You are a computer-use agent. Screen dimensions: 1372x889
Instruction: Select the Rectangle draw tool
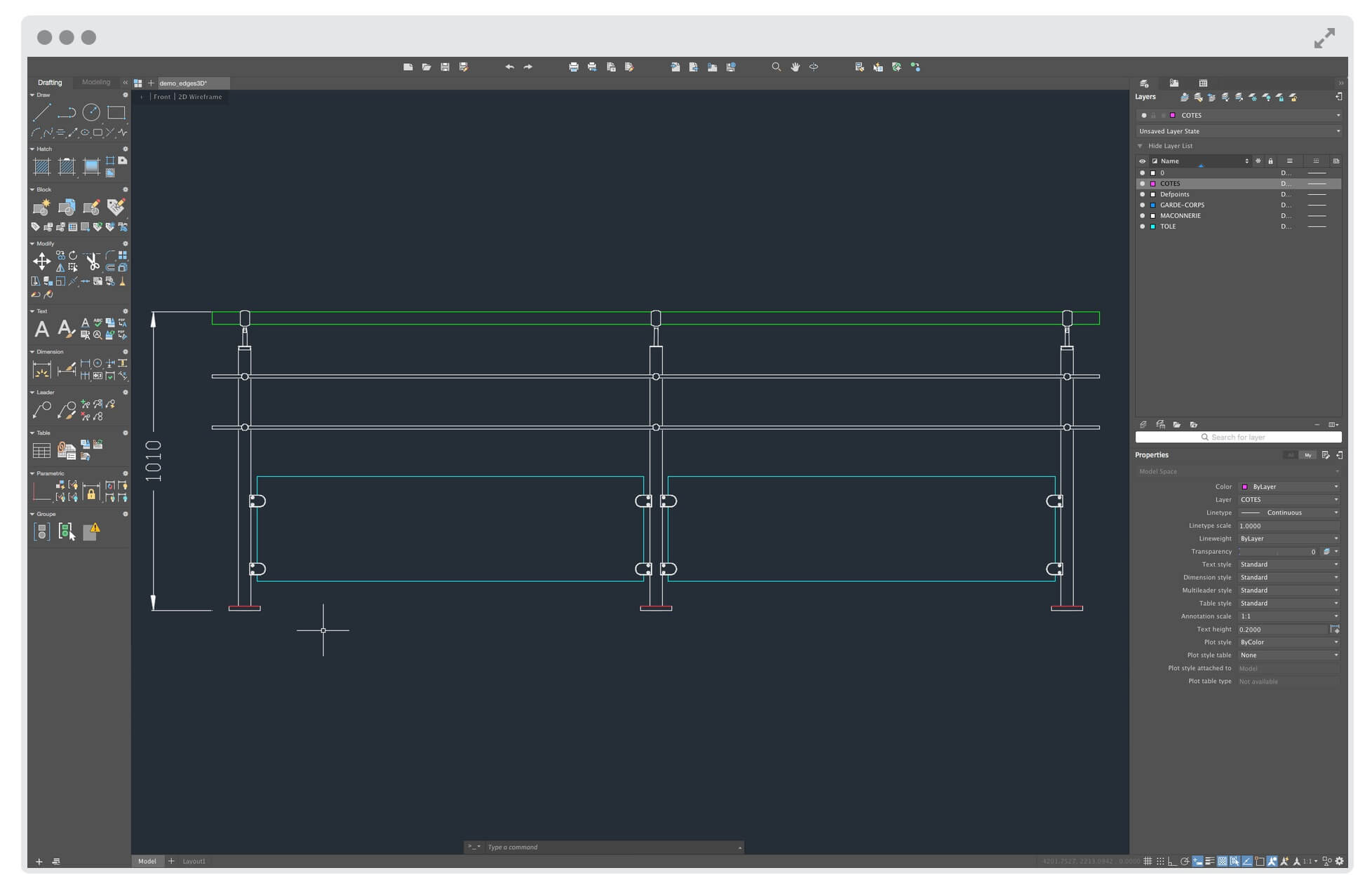click(116, 112)
